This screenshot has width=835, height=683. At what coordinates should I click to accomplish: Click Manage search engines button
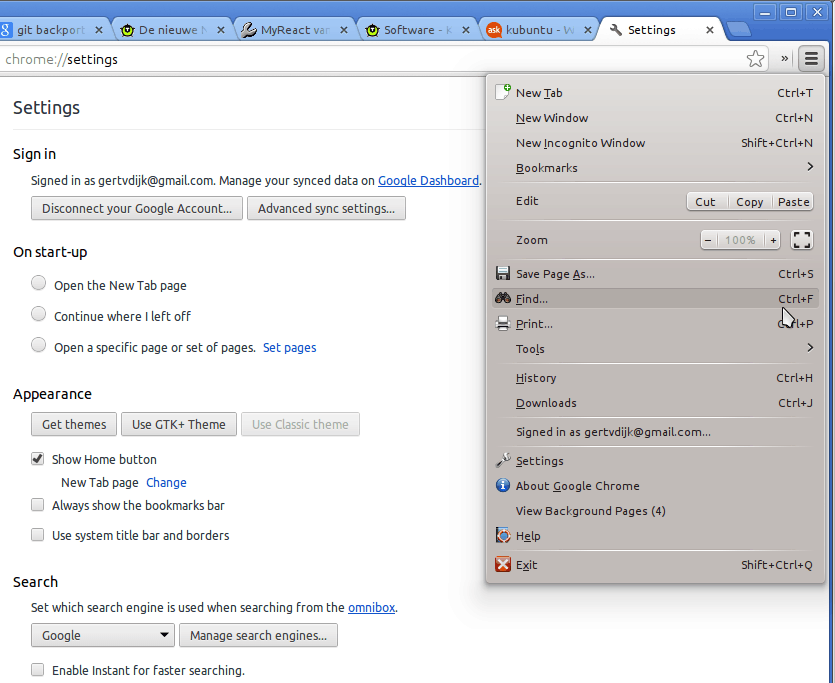(258, 635)
